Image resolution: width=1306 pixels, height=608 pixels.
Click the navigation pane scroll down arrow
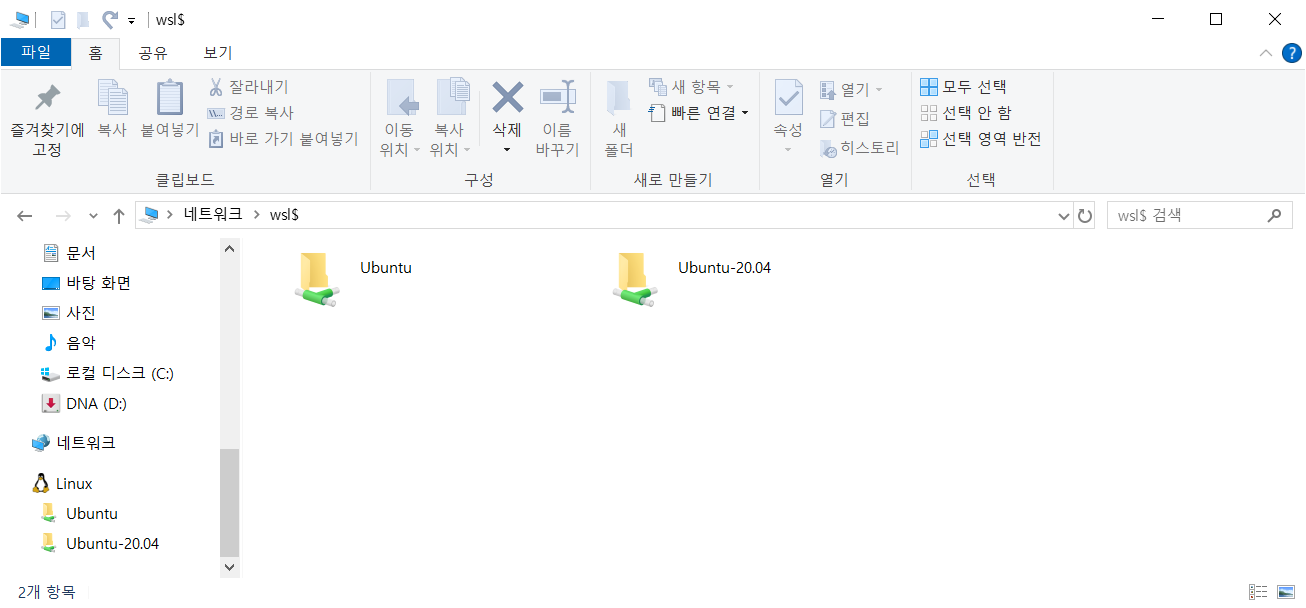click(x=230, y=567)
